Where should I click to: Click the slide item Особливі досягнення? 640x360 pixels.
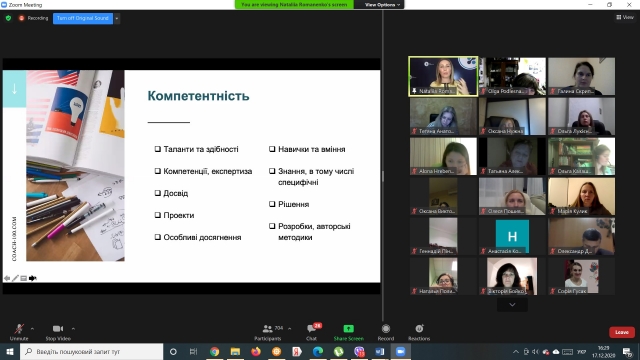tap(202, 238)
